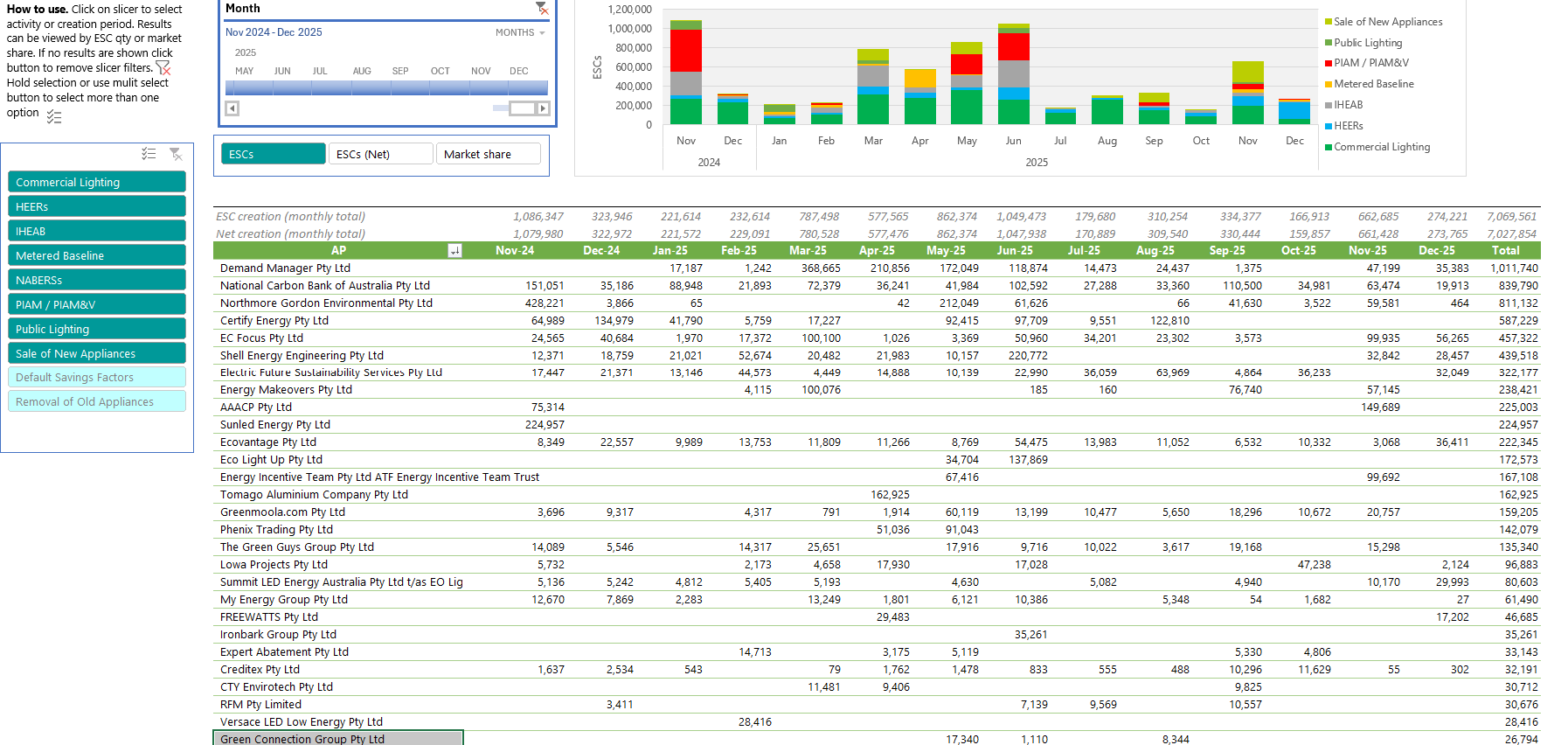Toggle the PIAM / PIAM&V slicer item
Screen dimensions: 1568x745
click(x=97, y=304)
